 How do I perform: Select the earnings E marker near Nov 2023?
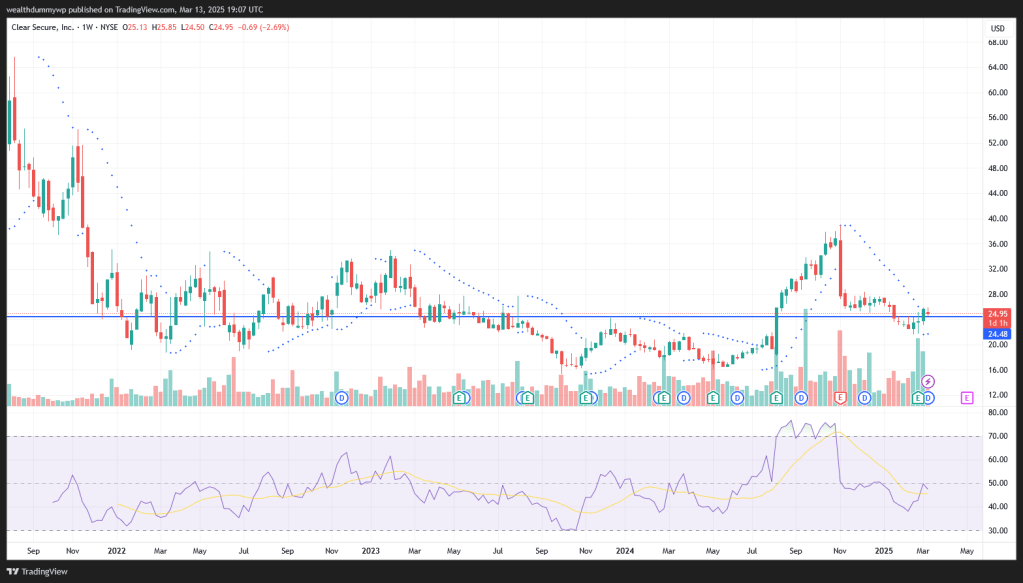pyautogui.click(x=587, y=398)
